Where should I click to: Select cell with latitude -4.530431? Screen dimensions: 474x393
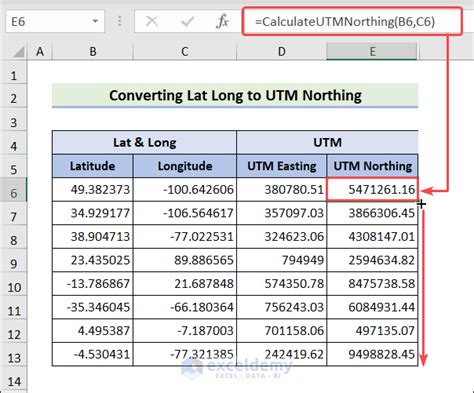click(x=93, y=354)
